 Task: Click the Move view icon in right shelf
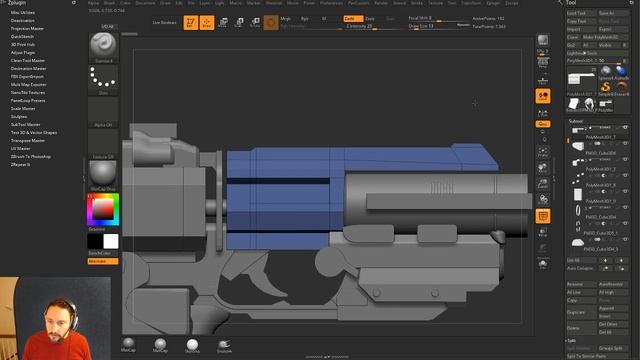pos(543,167)
